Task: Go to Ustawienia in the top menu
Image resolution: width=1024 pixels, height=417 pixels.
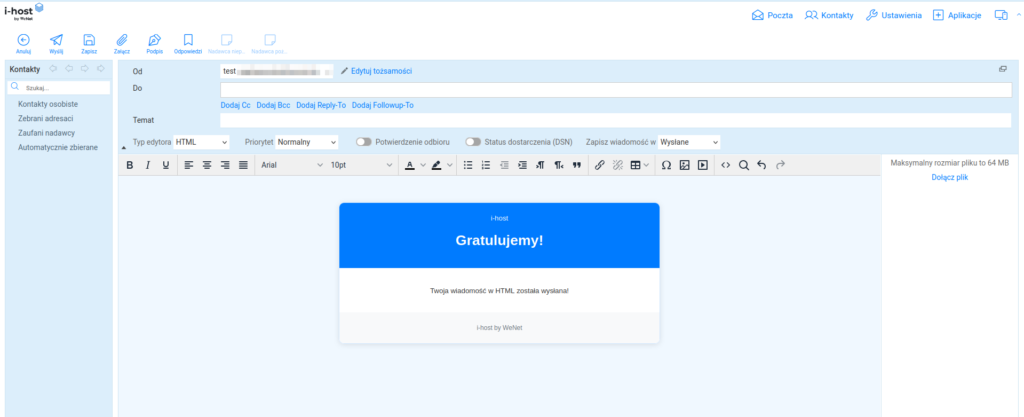Action: click(x=893, y=16)
